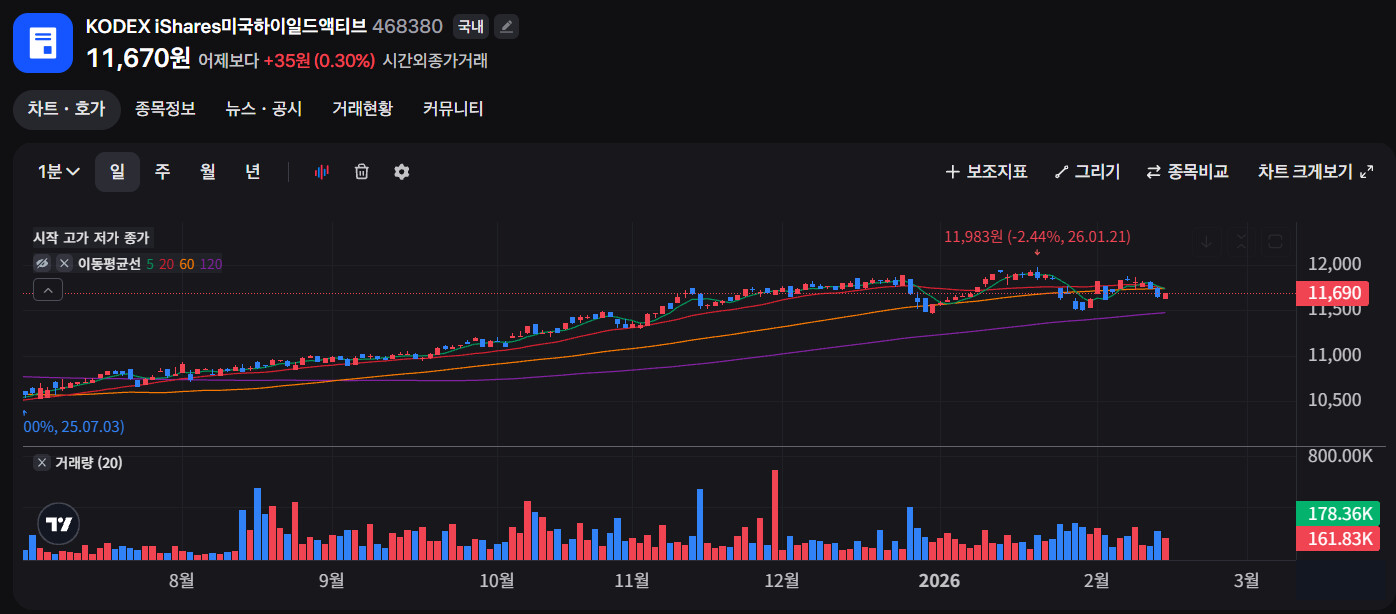Select the 년 yearly interval
The width and height of the screenshot is (1396, 614).
(x=252, y=172)
